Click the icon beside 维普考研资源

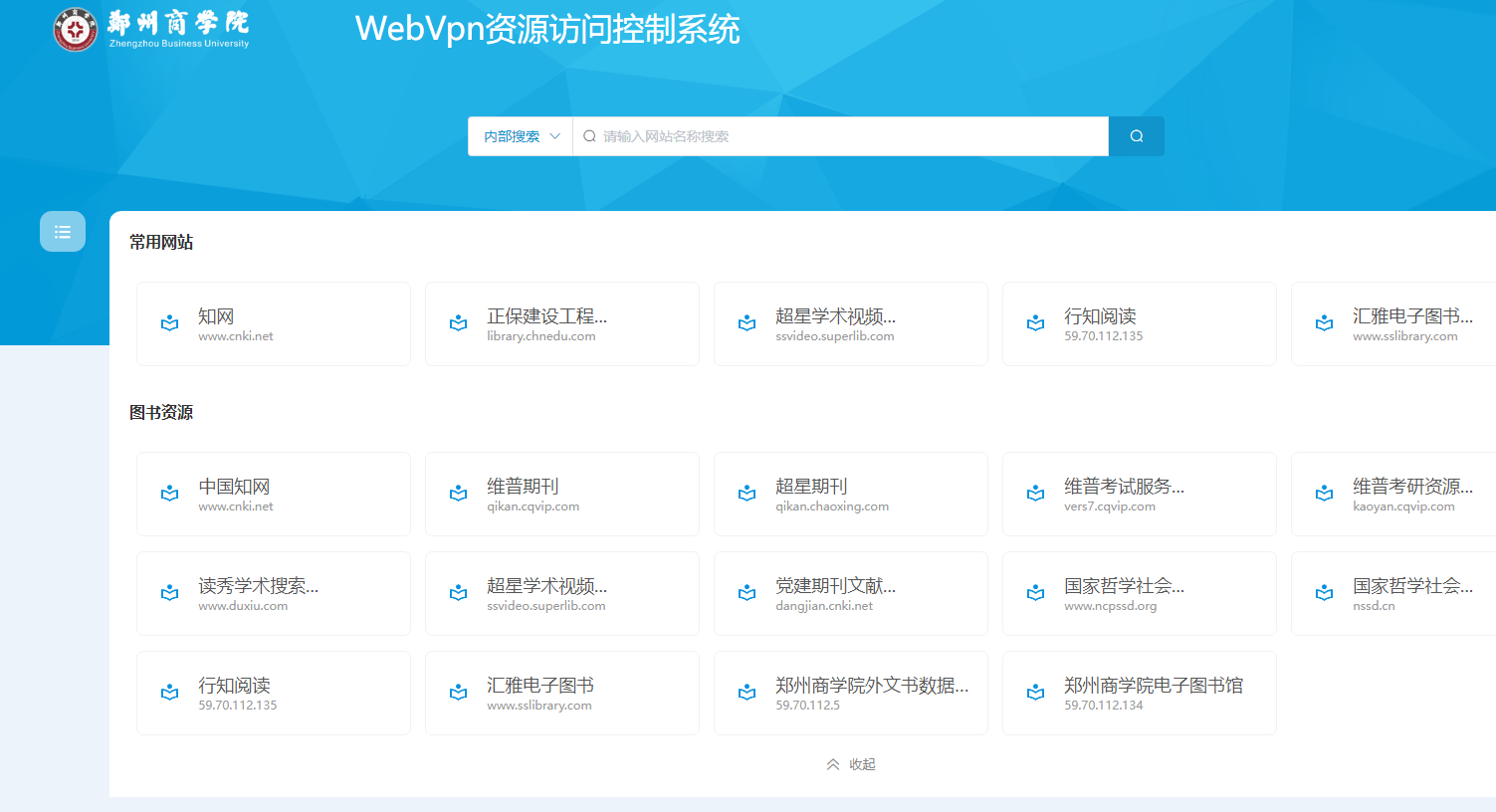coord(1325,494)
